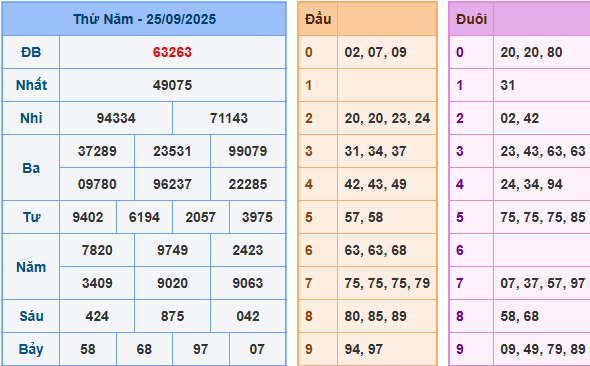This screenshot has width=590, height=366.
Task: Select fifth prize number 3409
Action: click(x=97, y=283)
